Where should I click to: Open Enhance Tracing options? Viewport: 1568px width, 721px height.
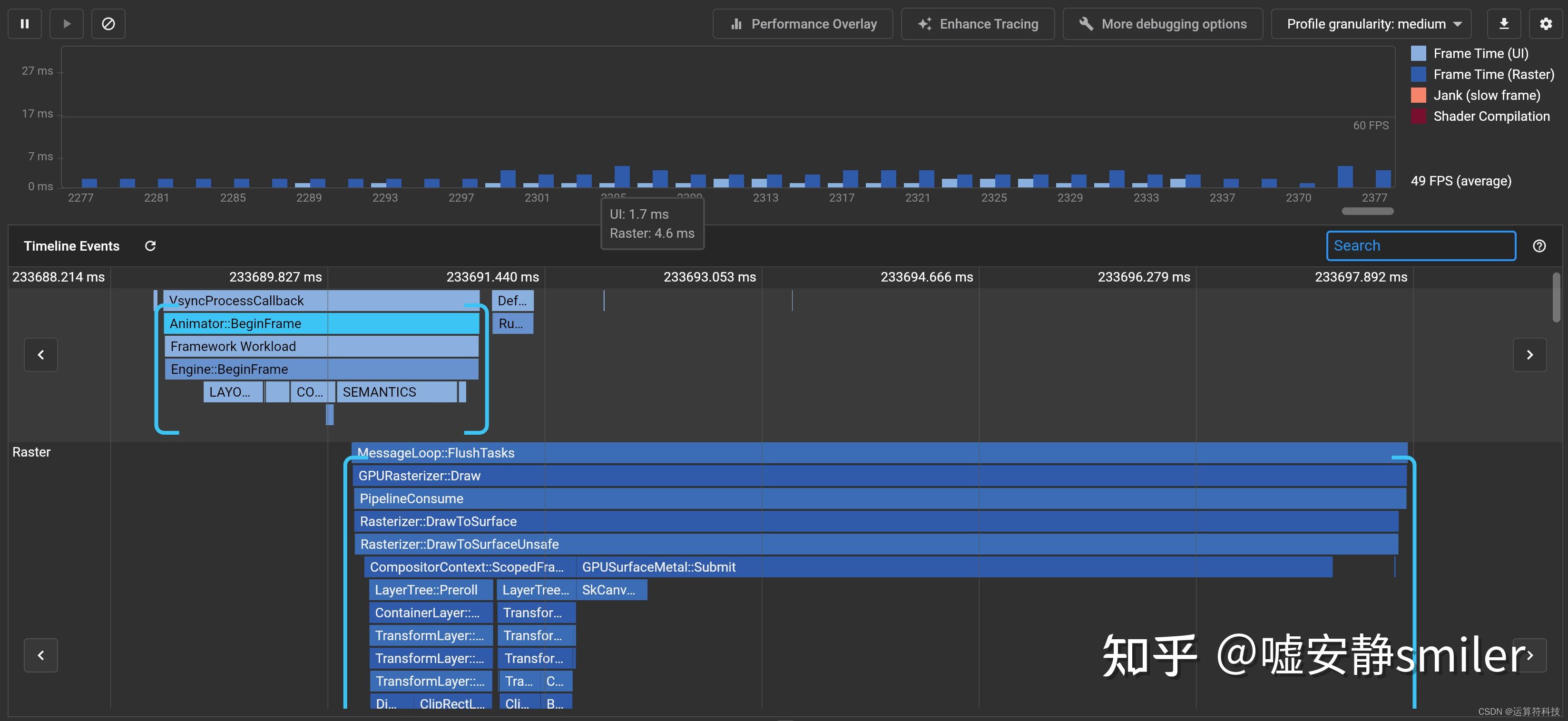coord(978,24)
